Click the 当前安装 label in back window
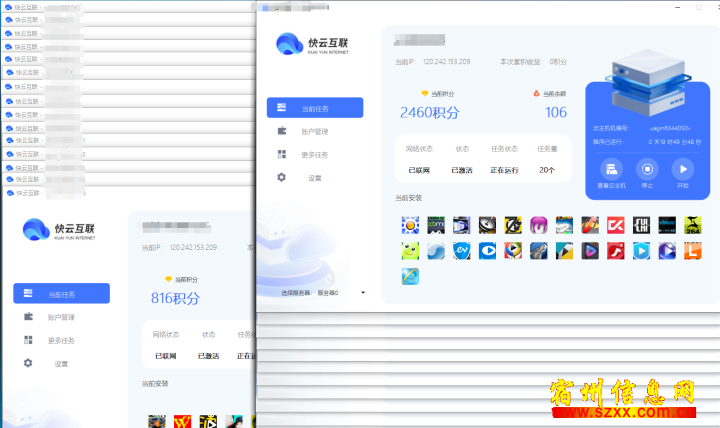The image size is (720, 428). pos(155,383)
